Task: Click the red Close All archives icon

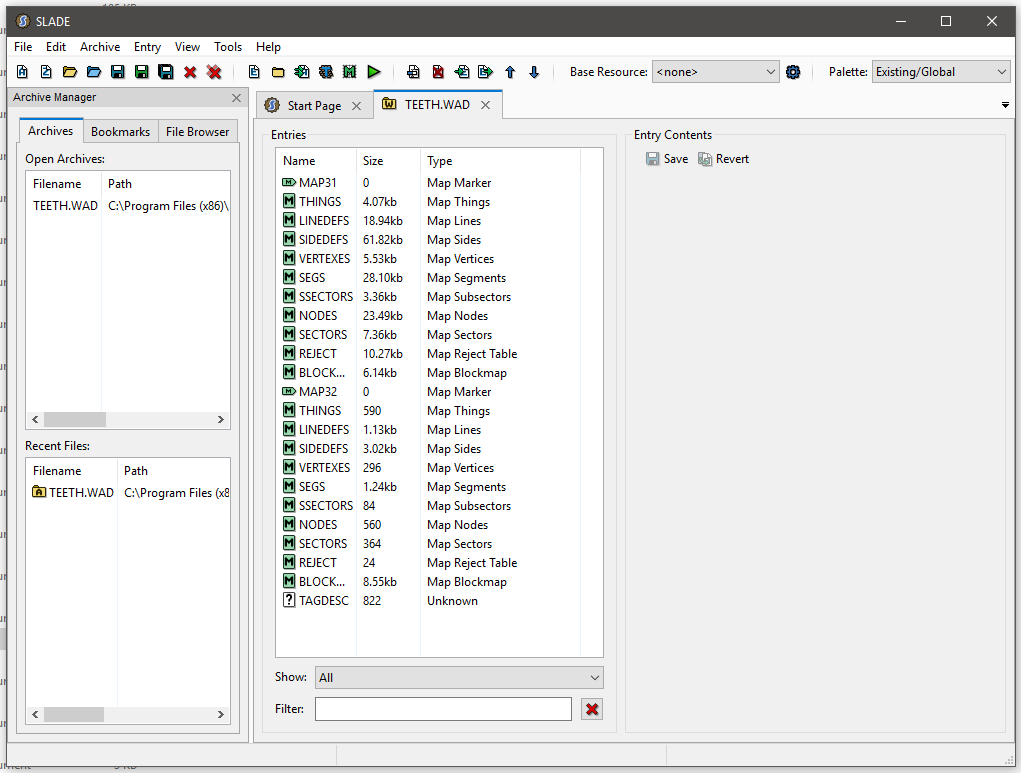Action: coord(214,72)
